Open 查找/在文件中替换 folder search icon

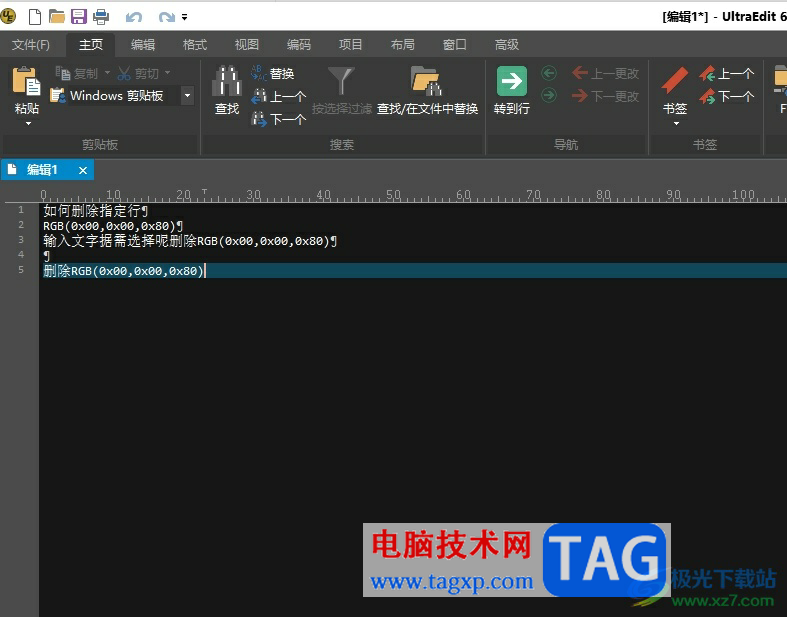(x=427, y=81)
